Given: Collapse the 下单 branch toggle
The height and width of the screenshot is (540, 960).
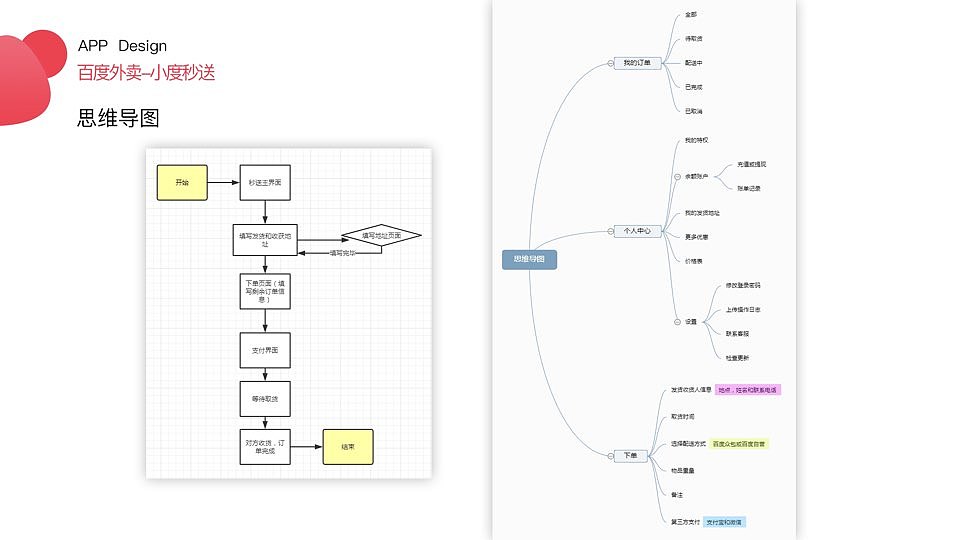Looking at the screenshot, I should point(610,456).
